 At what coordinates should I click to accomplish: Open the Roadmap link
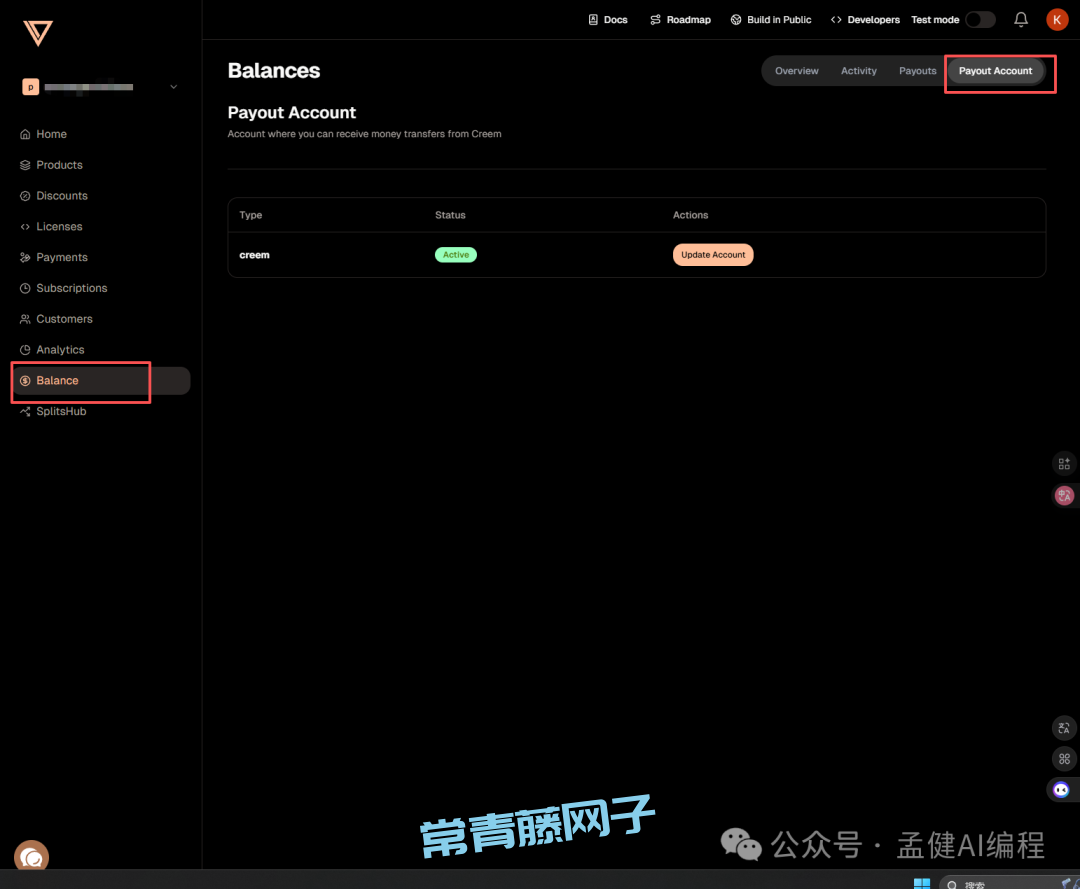(x=680, y=20)
